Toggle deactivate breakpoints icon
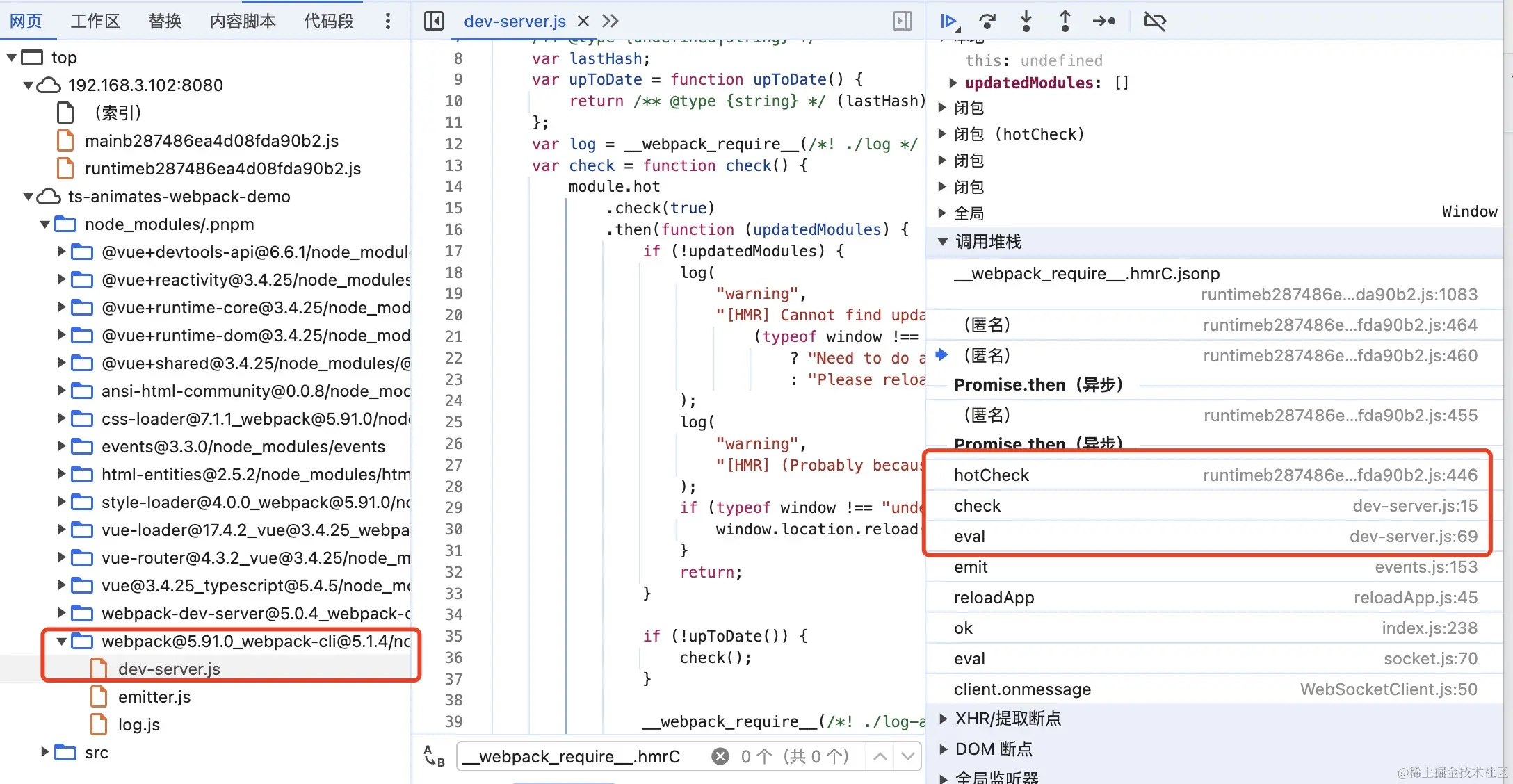Screen dimensions: 1513x784 click(1155, 21)
